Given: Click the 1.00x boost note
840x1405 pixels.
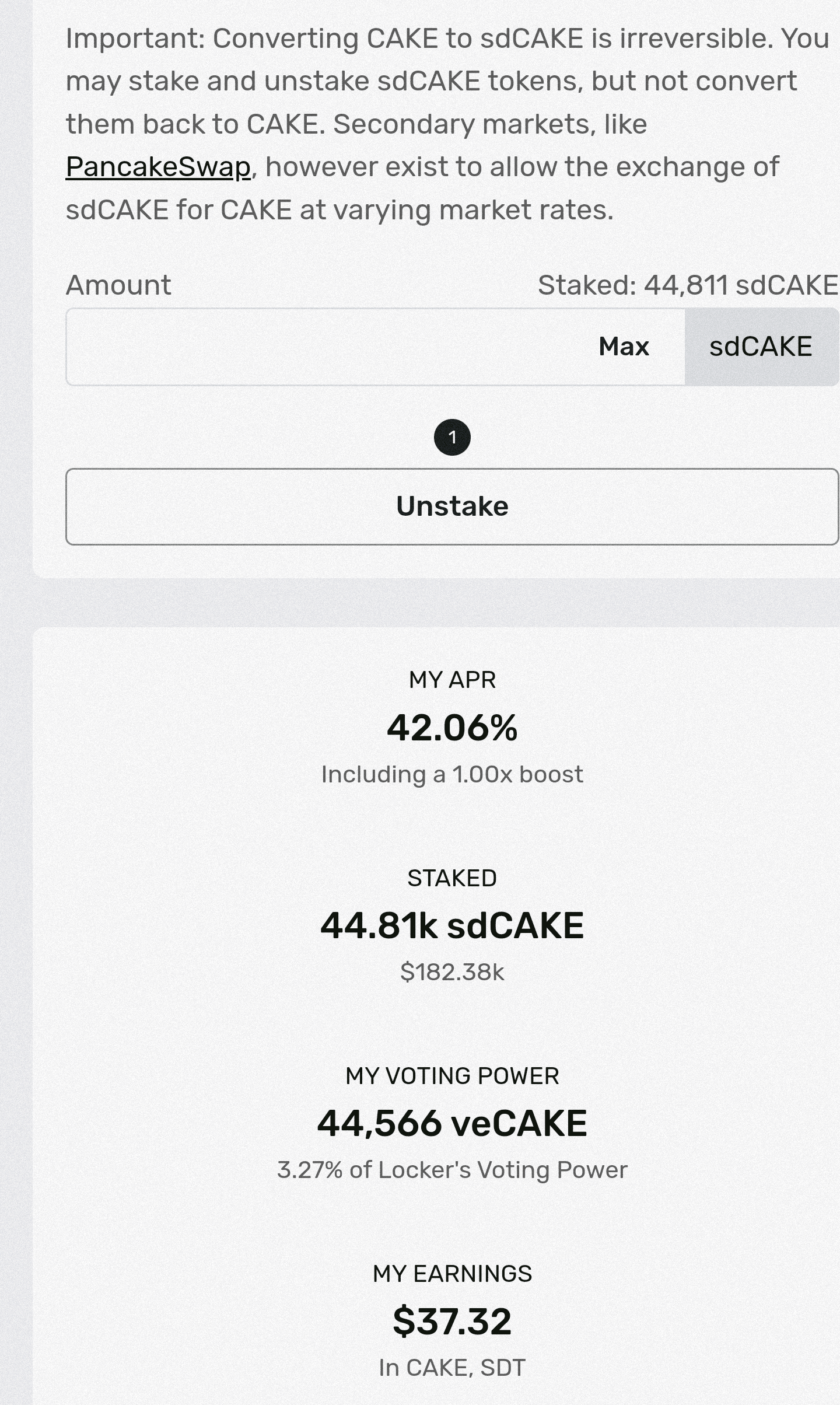Looking at the screenshot, I should (452, 774).
